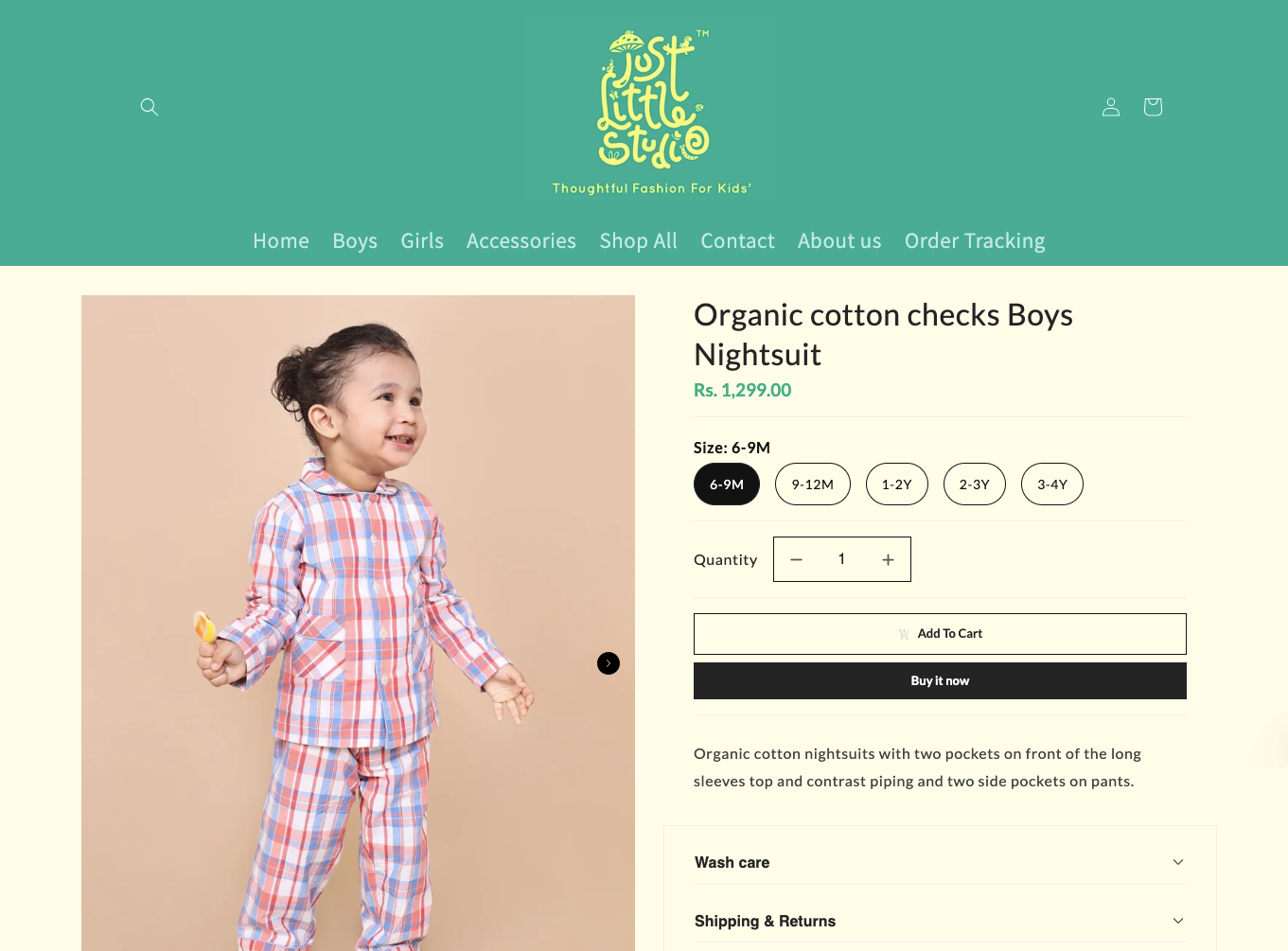Show next product image arrow
The height and width of the screenshot is (951, 1288).
tap(609, 663)
